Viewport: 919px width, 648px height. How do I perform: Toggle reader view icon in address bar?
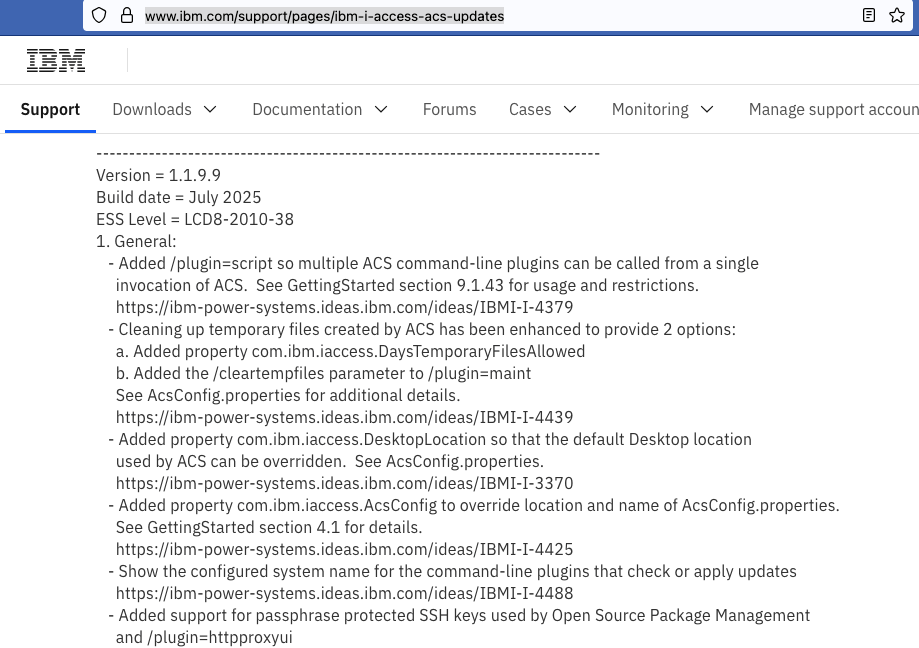pyautogui.click(x=869, y=16)
